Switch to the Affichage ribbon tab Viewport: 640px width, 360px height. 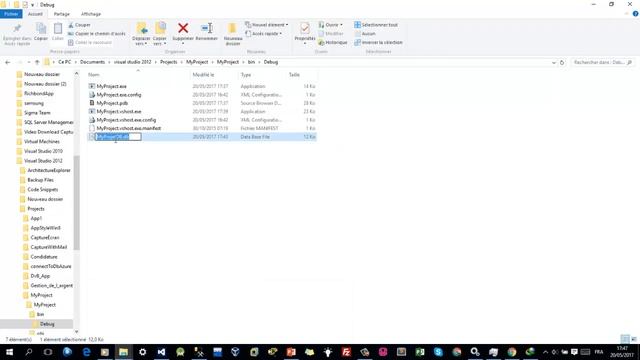click(91, 14)
